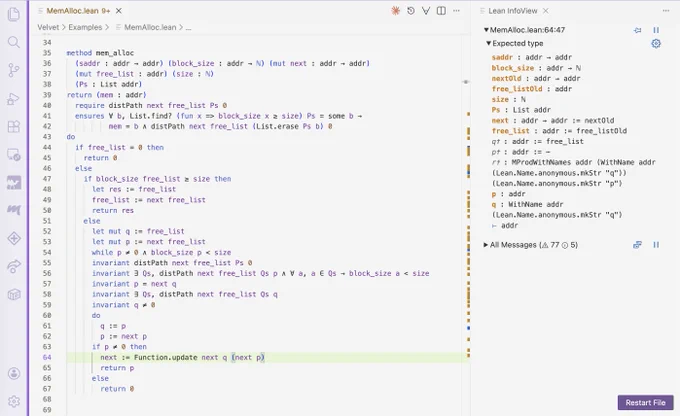The width and height of the screenshot is (680, 416).
Task: Click 'method mem_alloc' on line 35
Action: [x=100, y=53]
